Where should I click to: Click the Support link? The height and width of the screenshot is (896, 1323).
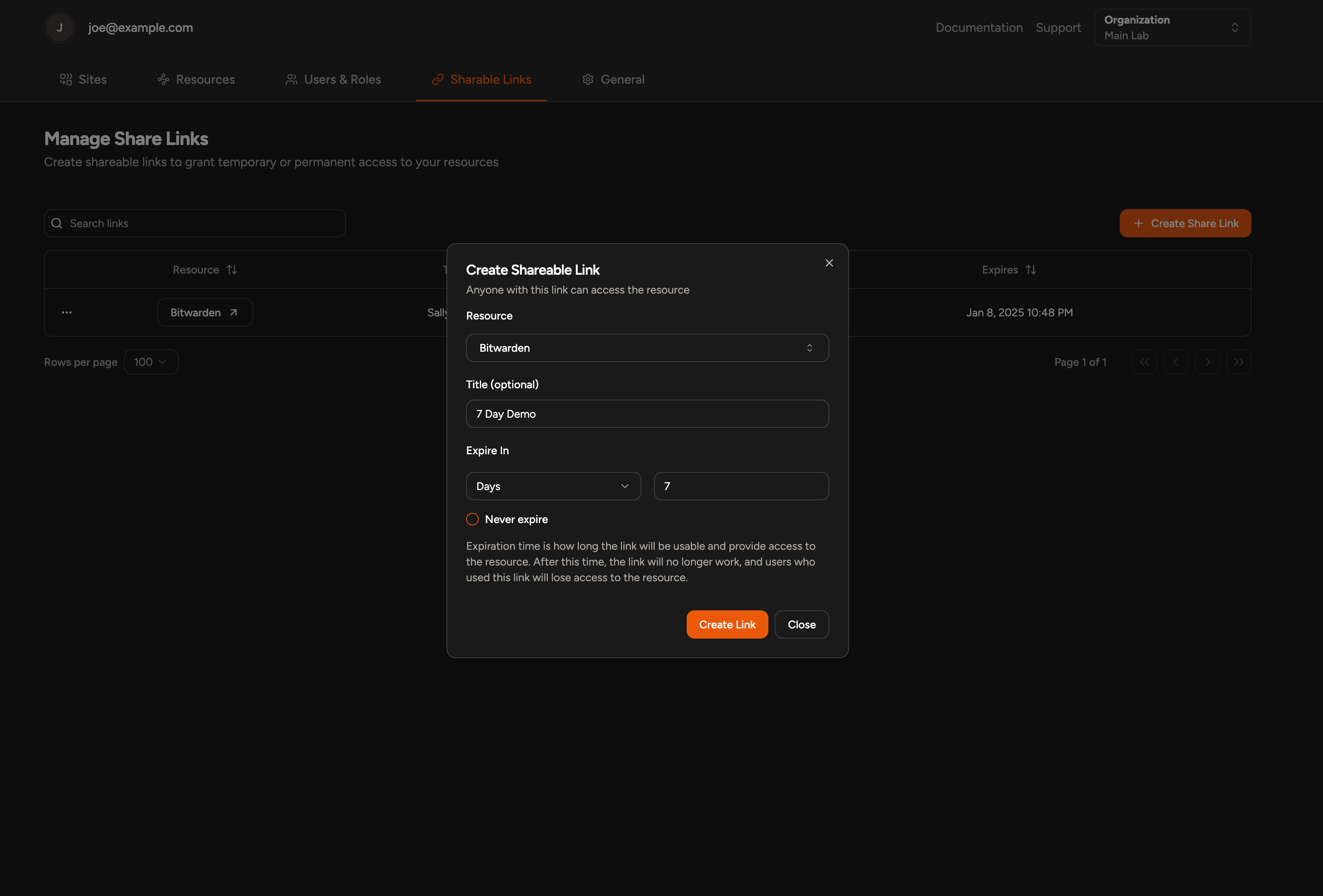point(1058,27)
